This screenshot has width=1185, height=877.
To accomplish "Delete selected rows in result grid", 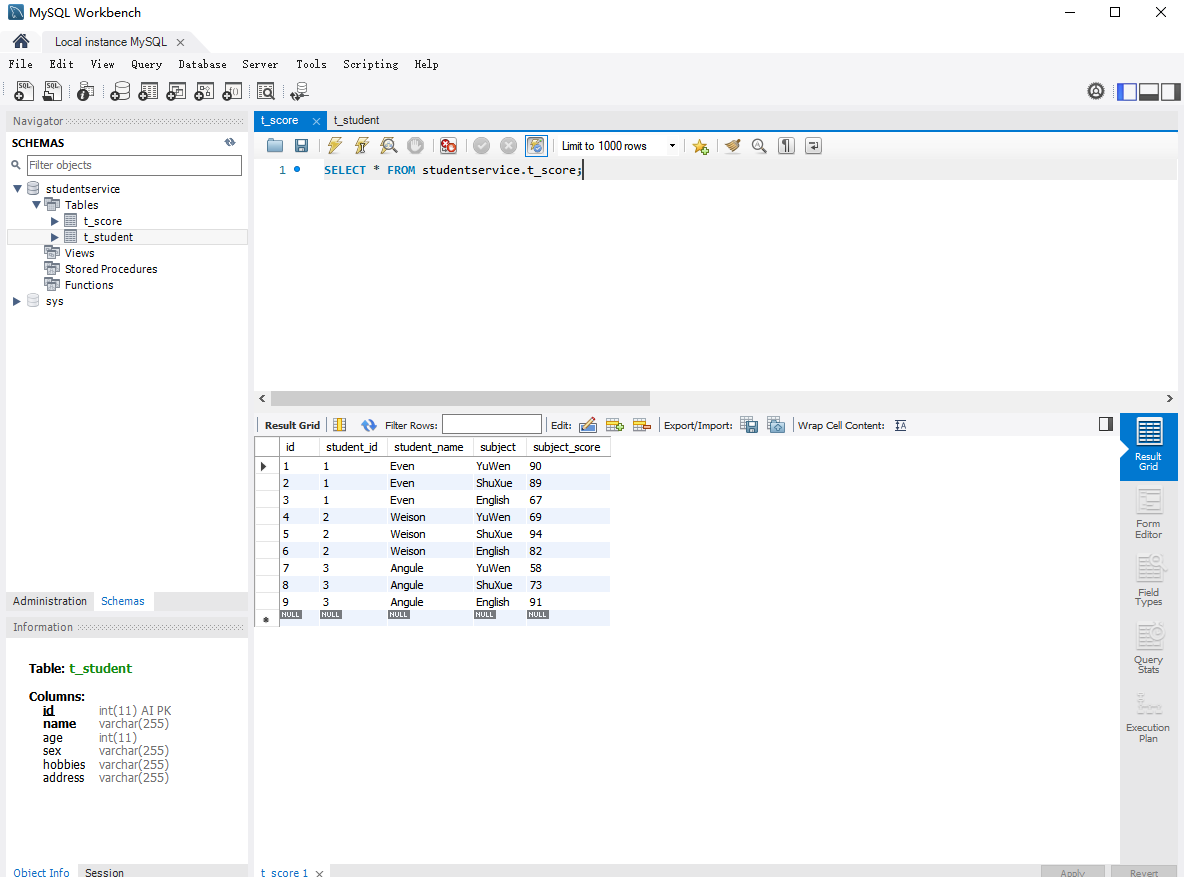I will coord(642,425).
